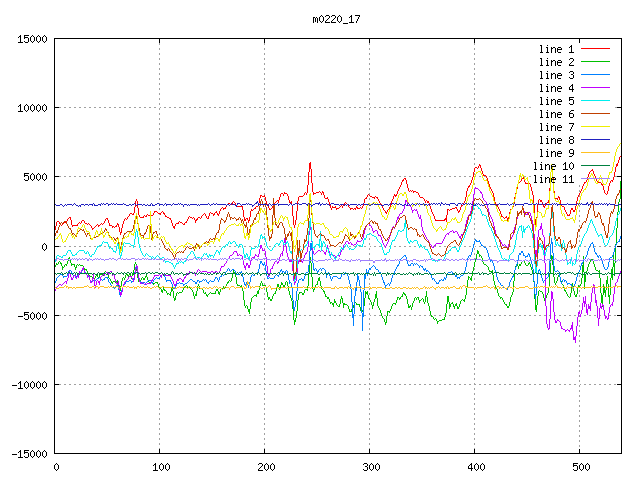Viewport: 640px width, 480px height.
Task: Click the 100 x-axis tick label
Action: 160,467
